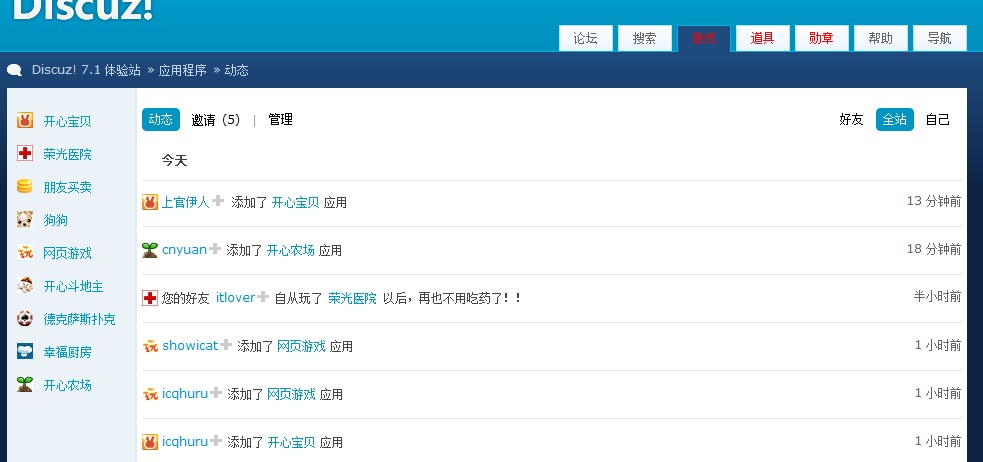Click the sprout icon beside cnyuan feed entry
Viewport: 983px width, 462px height.
(x=150, y=250)
